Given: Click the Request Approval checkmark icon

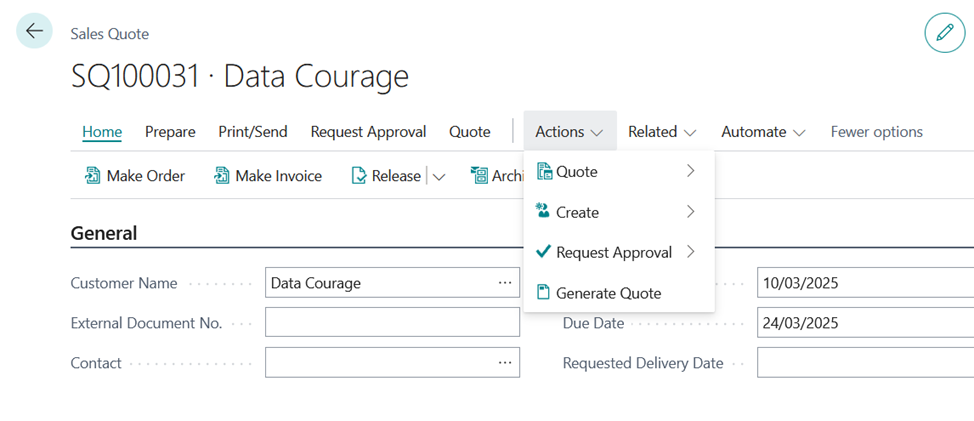Looking at the screenshot, I should [545, 252].
